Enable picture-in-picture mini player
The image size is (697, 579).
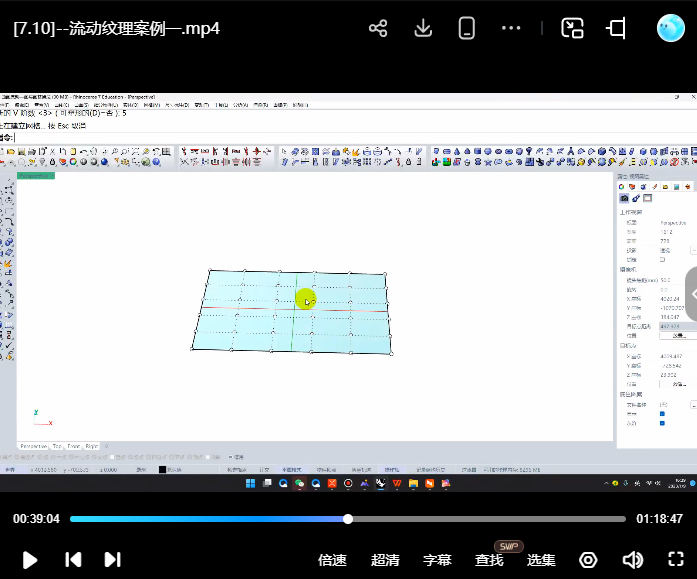(x=572, y=28)
